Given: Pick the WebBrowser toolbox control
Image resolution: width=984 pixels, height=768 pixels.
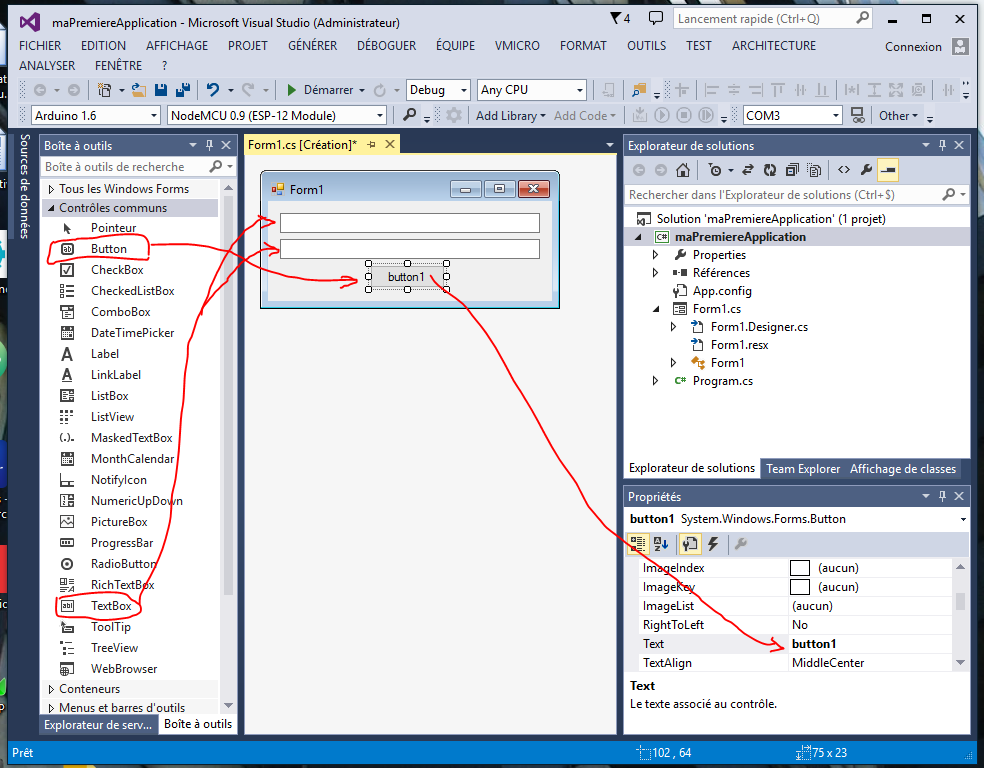Looking at the screenshot, I should pyautogui.click(x=124, y=669).
